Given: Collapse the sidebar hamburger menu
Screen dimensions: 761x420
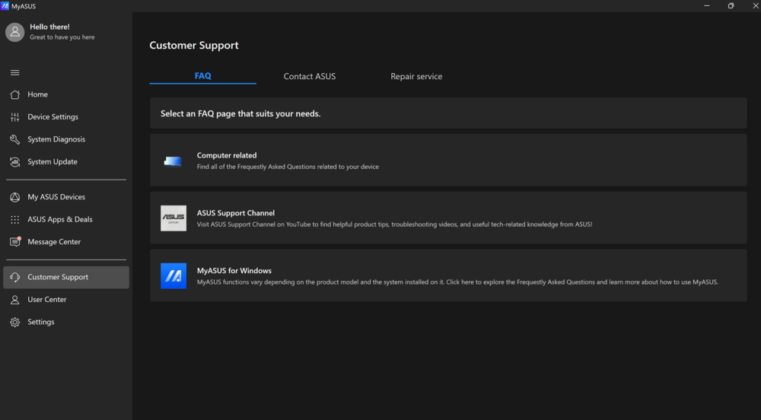Looking at the screenshot, I should (x=15, y=73).
